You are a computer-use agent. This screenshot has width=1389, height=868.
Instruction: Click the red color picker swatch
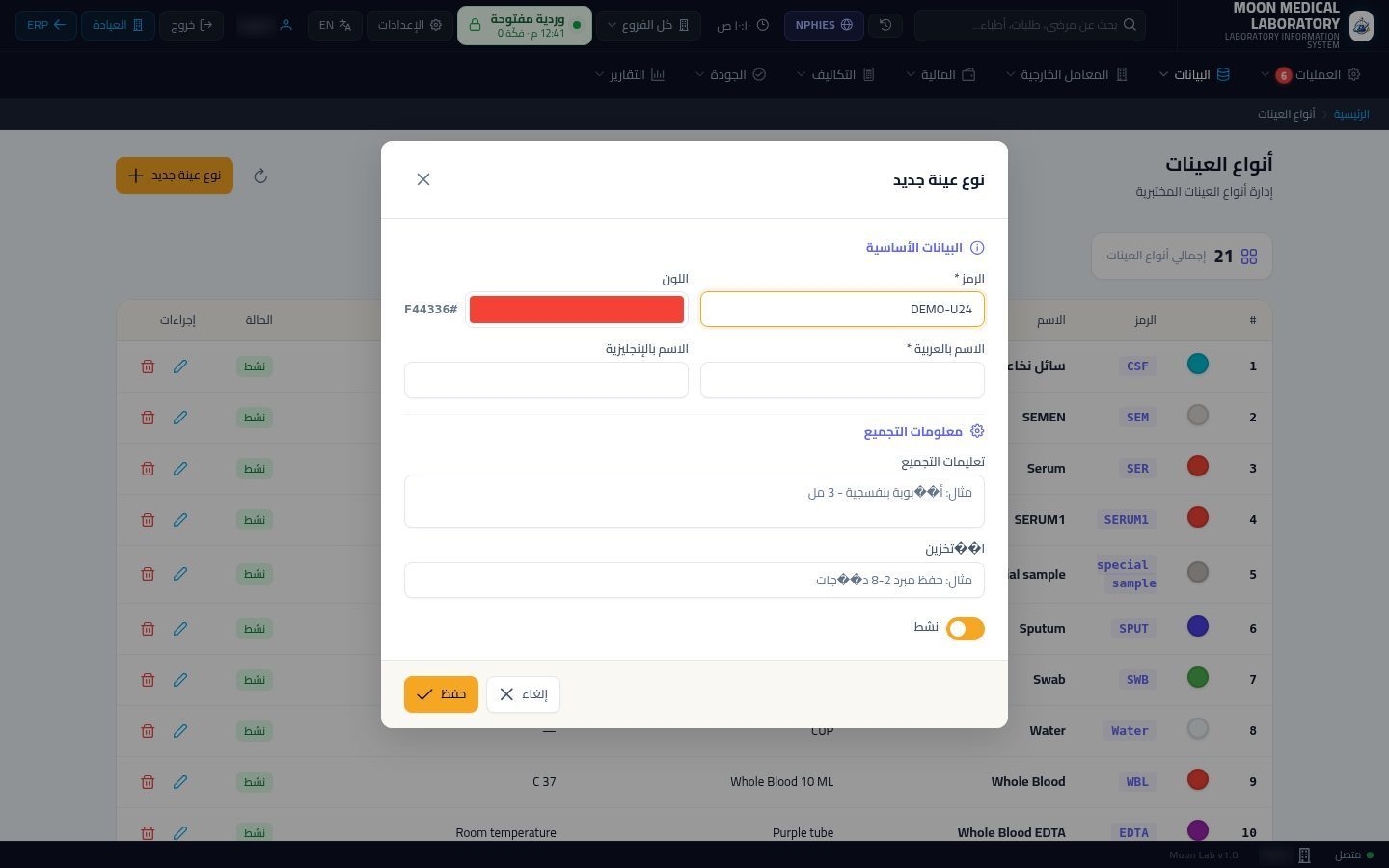pos(577,310)
